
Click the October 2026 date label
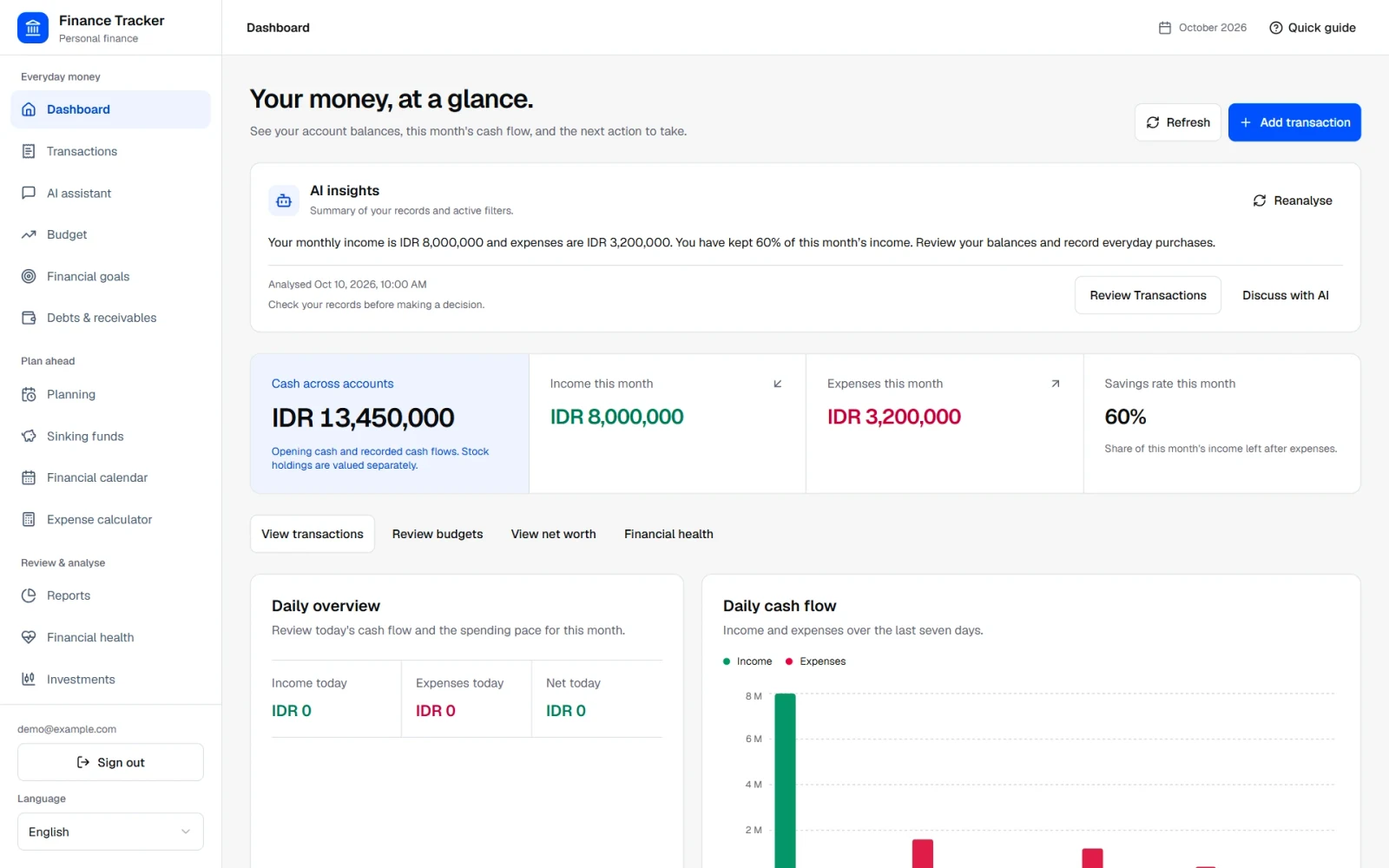pyautogui.click(x=1212, y=28)
